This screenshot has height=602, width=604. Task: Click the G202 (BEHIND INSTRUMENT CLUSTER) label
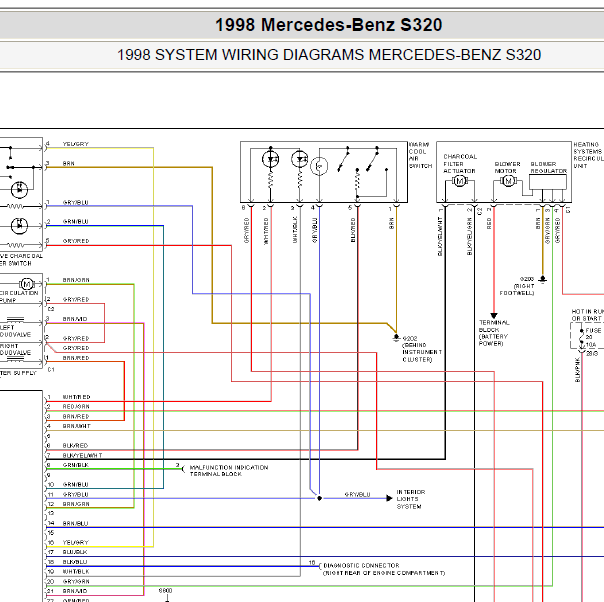pos(422,349)
